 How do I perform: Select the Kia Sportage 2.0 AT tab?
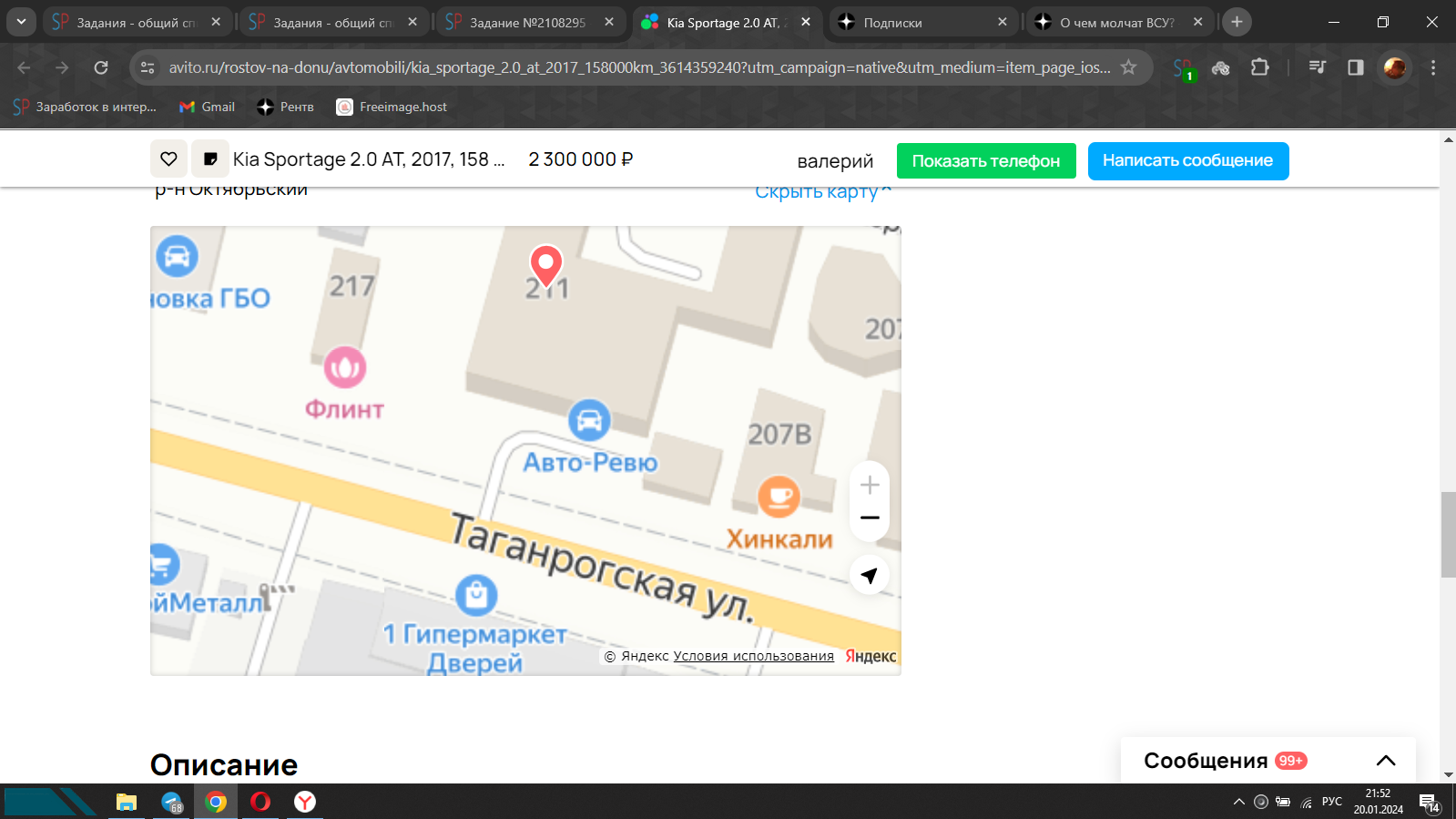727,22
